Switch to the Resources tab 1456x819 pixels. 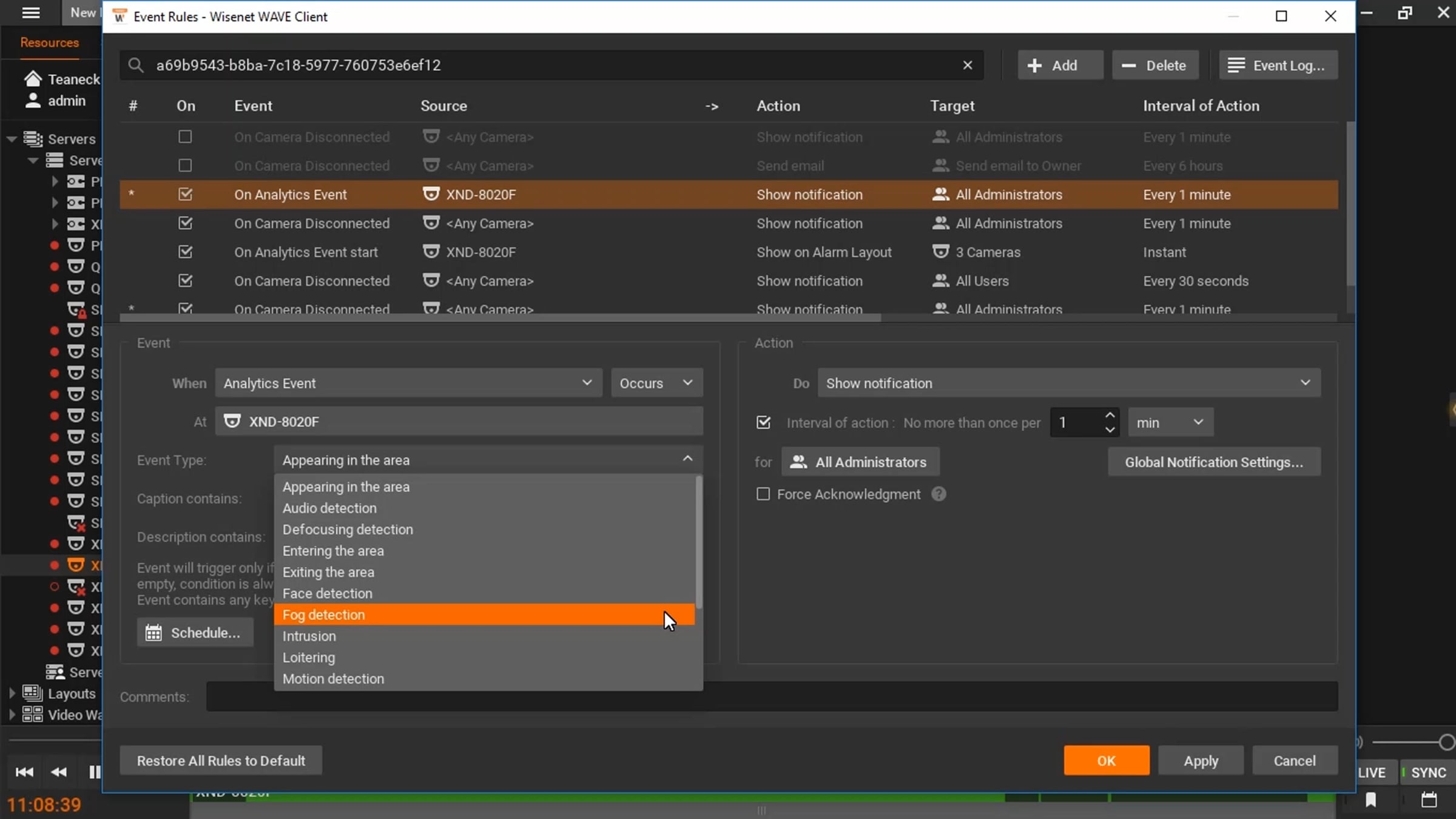50,42
